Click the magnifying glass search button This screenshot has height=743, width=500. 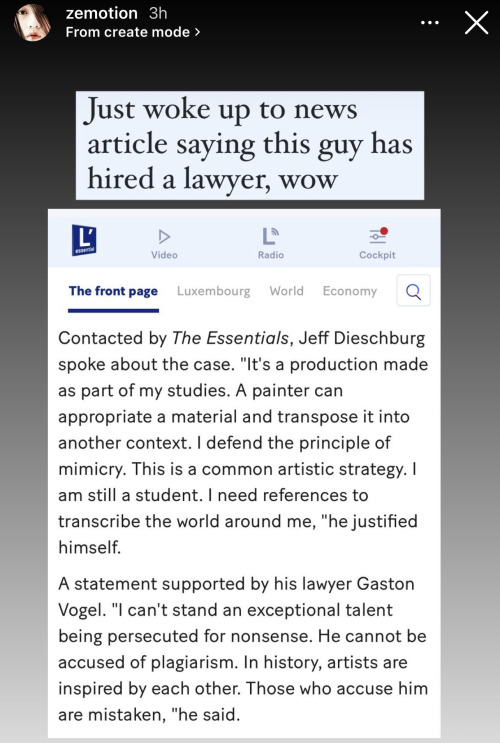tap(413, 290)
